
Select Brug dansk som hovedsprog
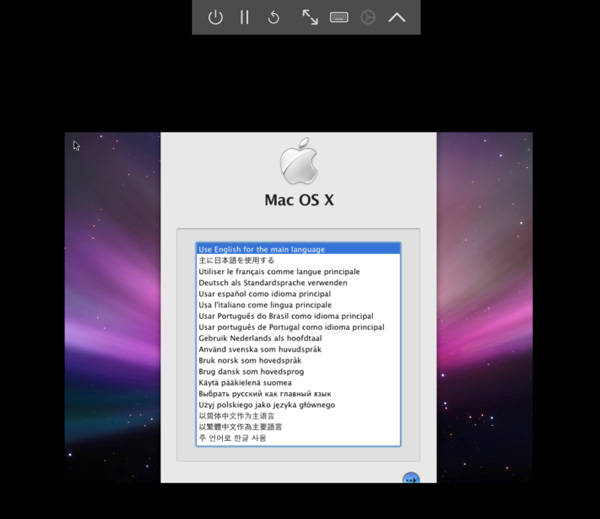(x=298, y=371)
